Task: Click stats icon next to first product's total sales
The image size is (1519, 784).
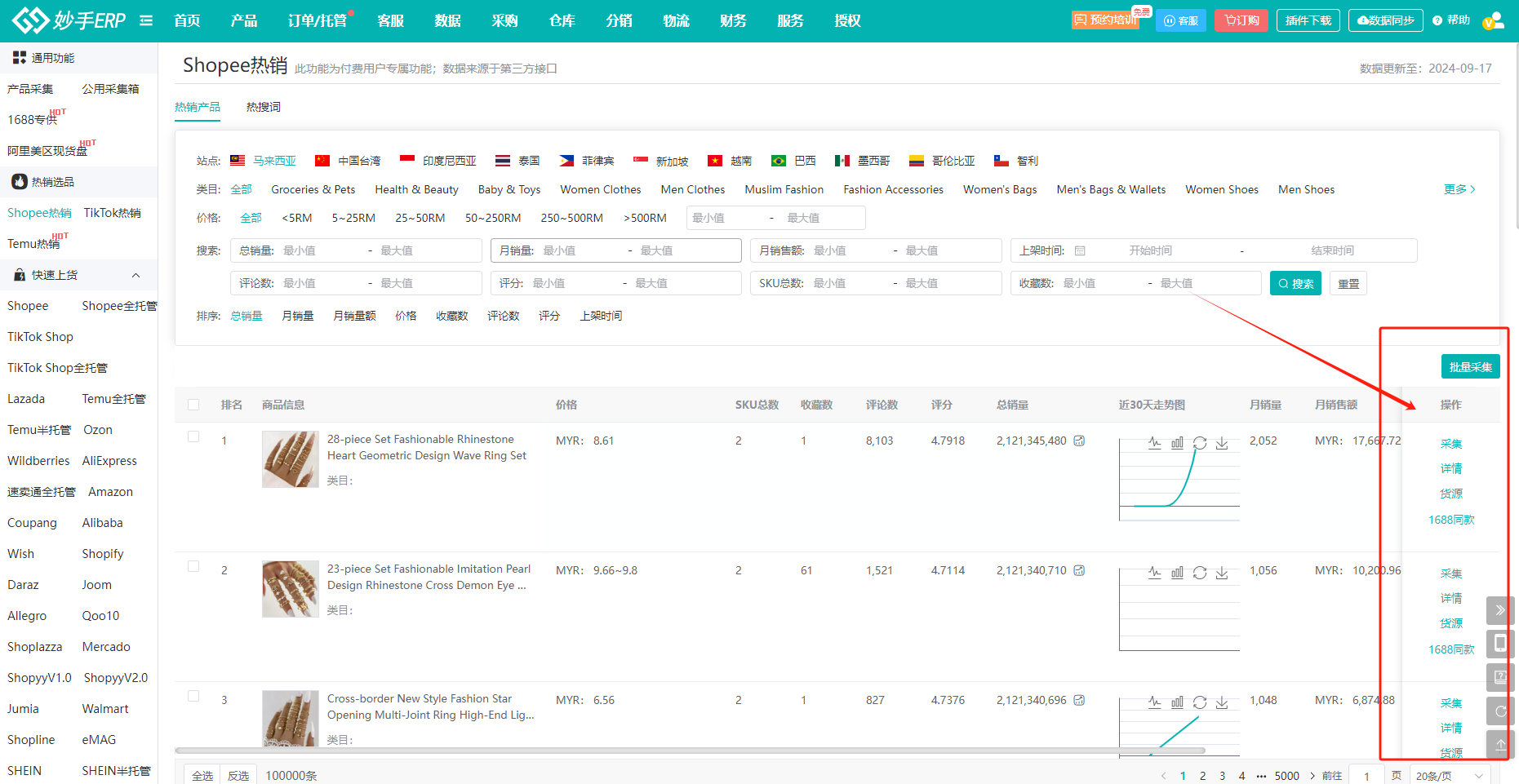Action: click(1079, 441)
